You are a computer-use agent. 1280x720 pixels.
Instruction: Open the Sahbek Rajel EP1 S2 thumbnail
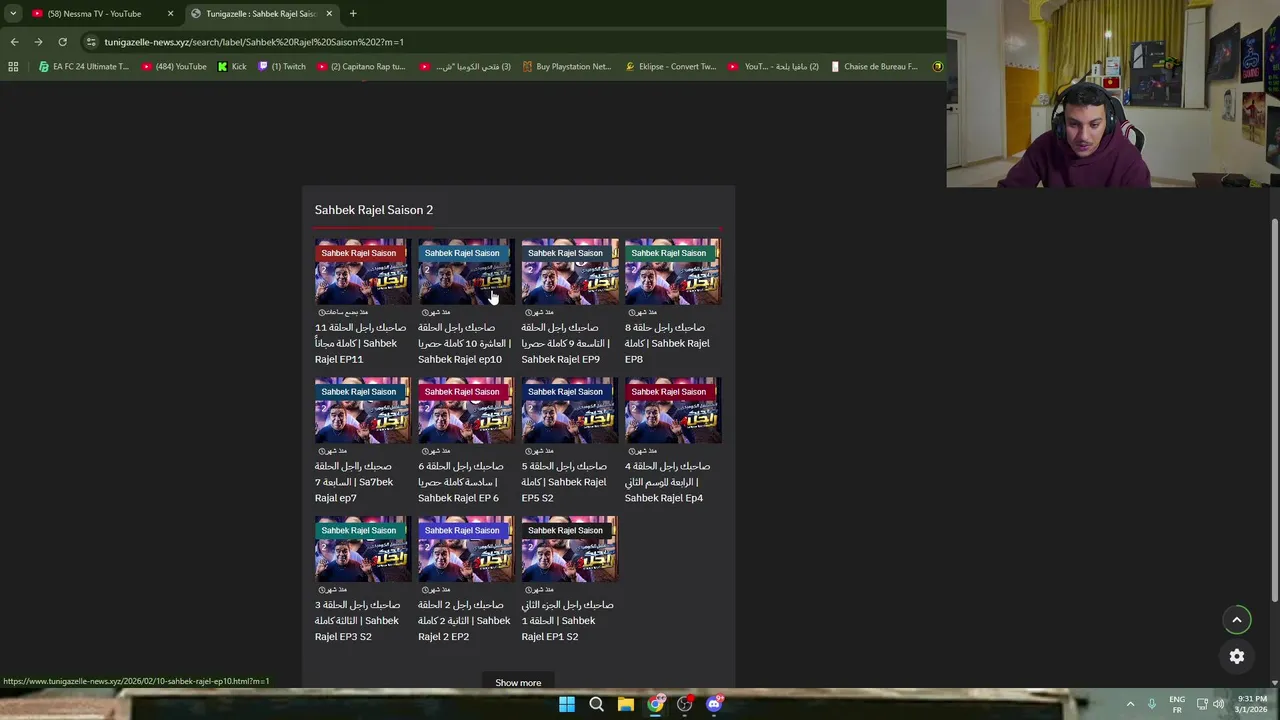pyautogui.click(x=569, y=549)
